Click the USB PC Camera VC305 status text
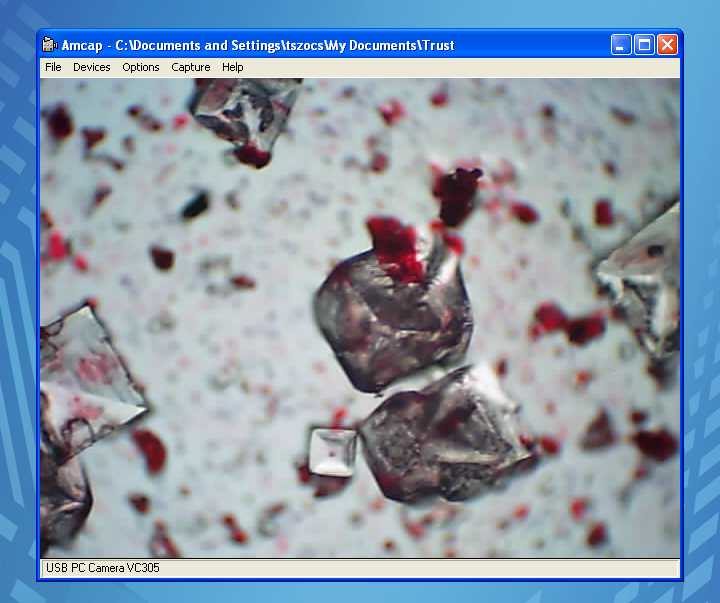Image resolution: width=720 pixels, height=603 pixels. (103, 568)
